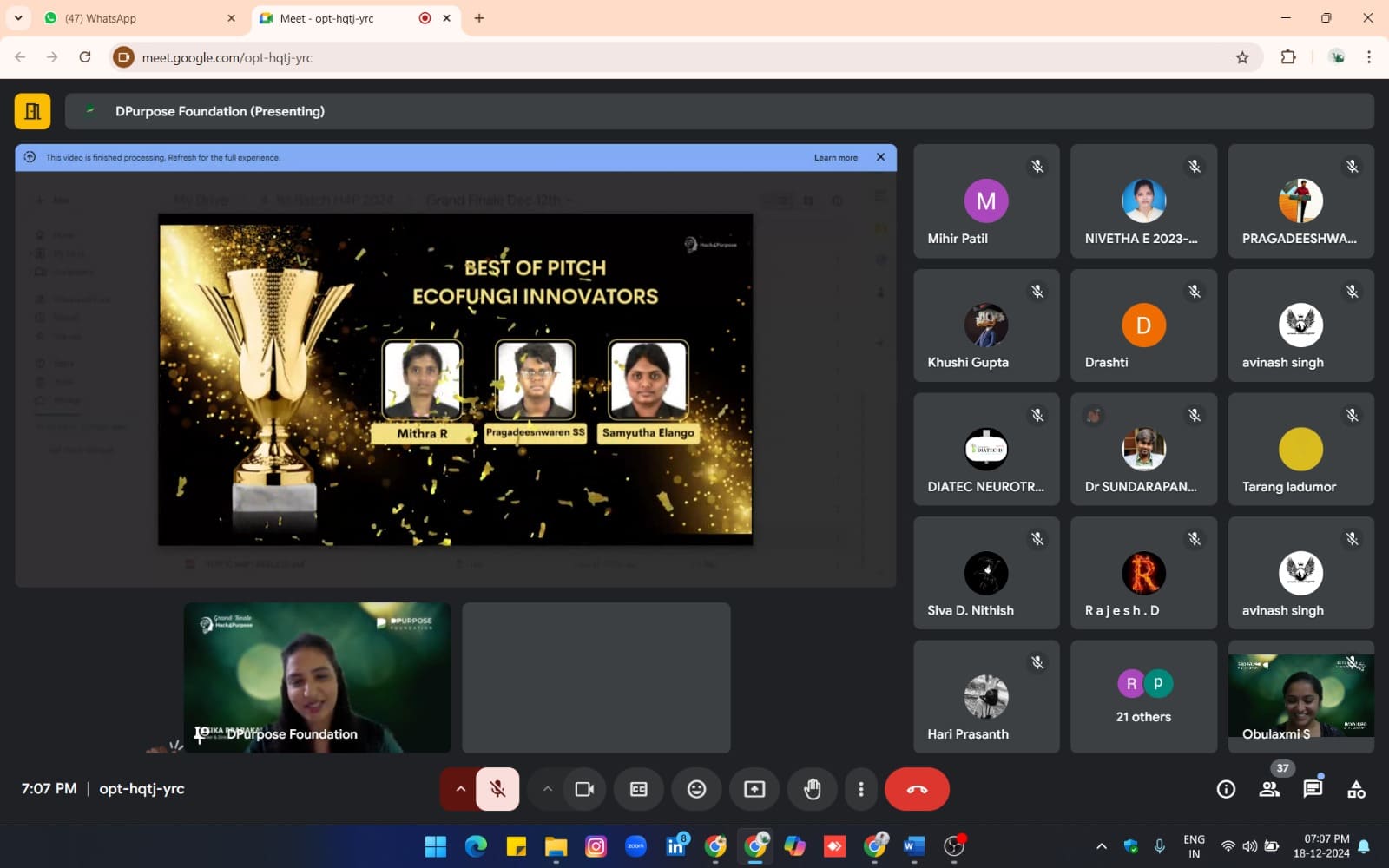Open the emoji reactions button
Viewport: 1389px width, 868px height.
click(x=696, y=789)
